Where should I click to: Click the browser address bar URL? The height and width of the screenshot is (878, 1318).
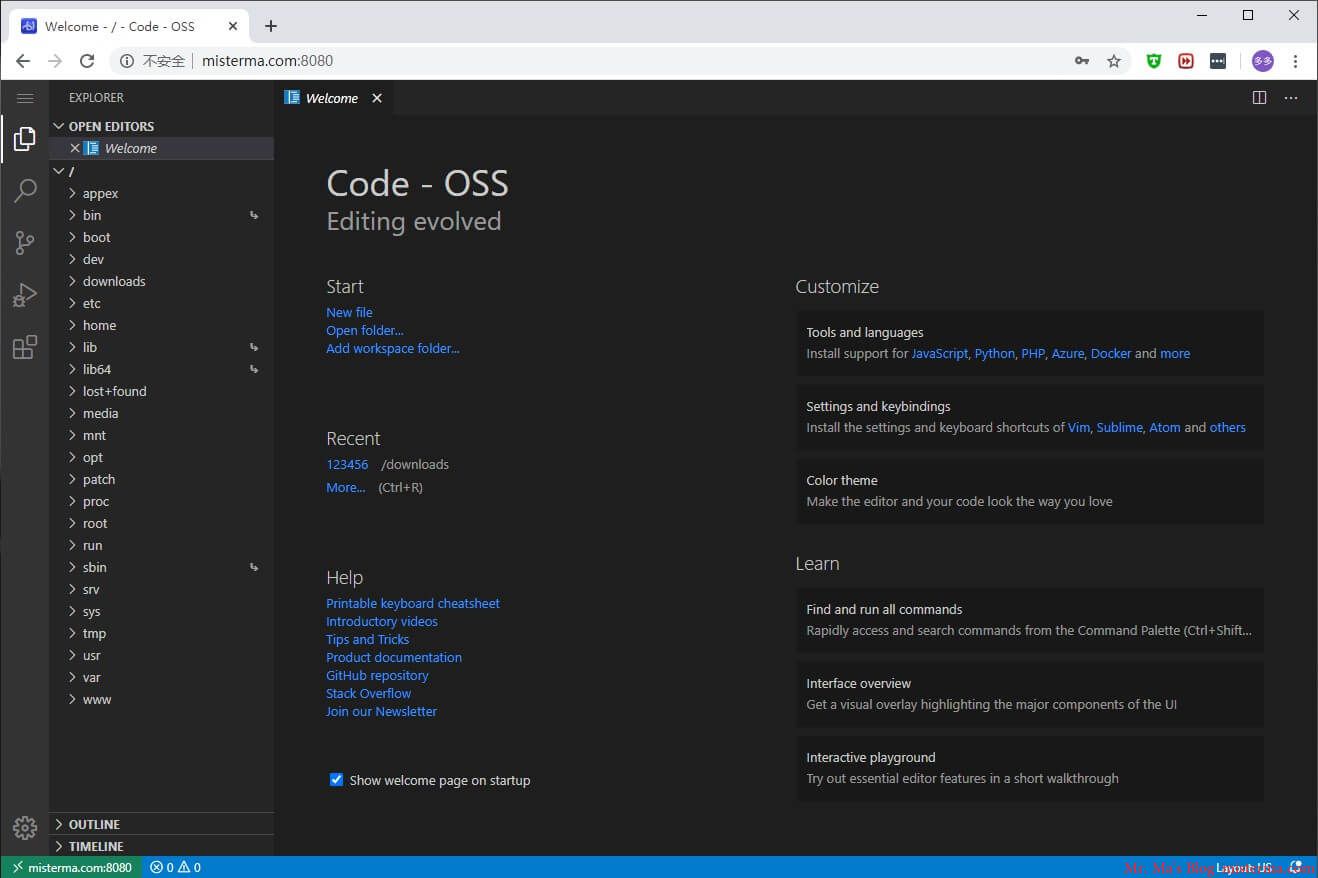tap(267, 61)
